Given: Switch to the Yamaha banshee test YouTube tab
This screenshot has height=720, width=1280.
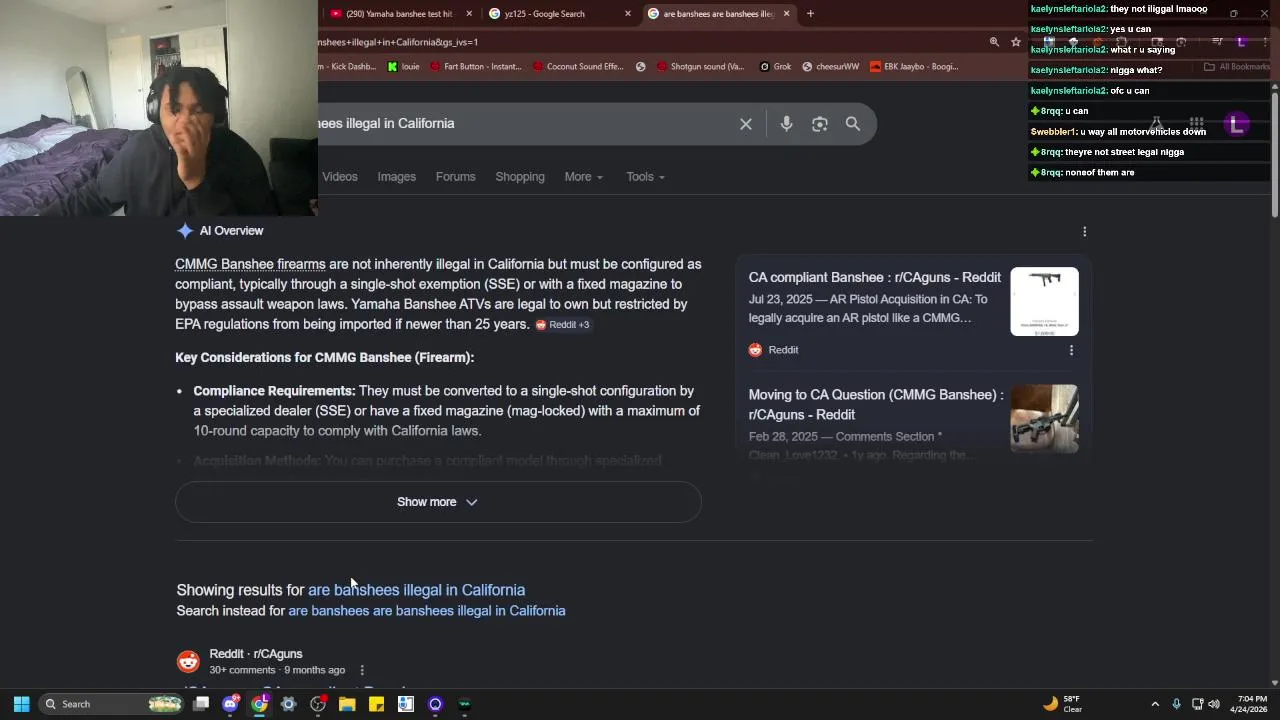Looking at the screenshot, I should 400,14.
